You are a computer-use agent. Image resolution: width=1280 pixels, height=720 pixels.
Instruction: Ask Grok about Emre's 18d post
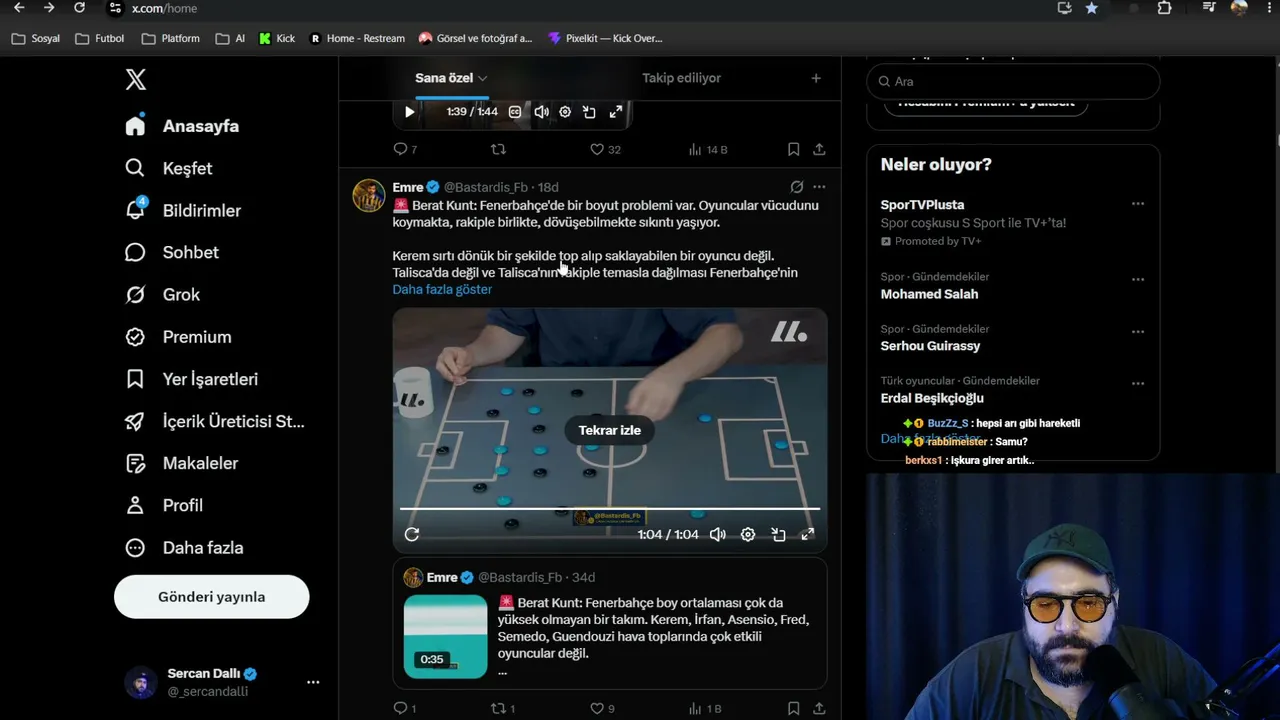pyautogui.click(x=796, y=187)
